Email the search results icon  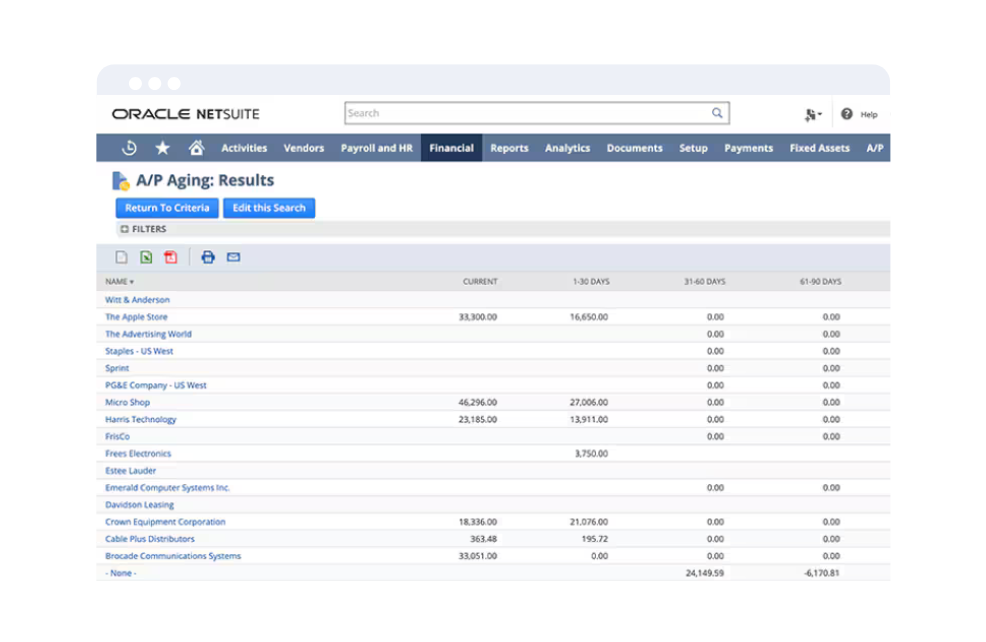(233, 257)
